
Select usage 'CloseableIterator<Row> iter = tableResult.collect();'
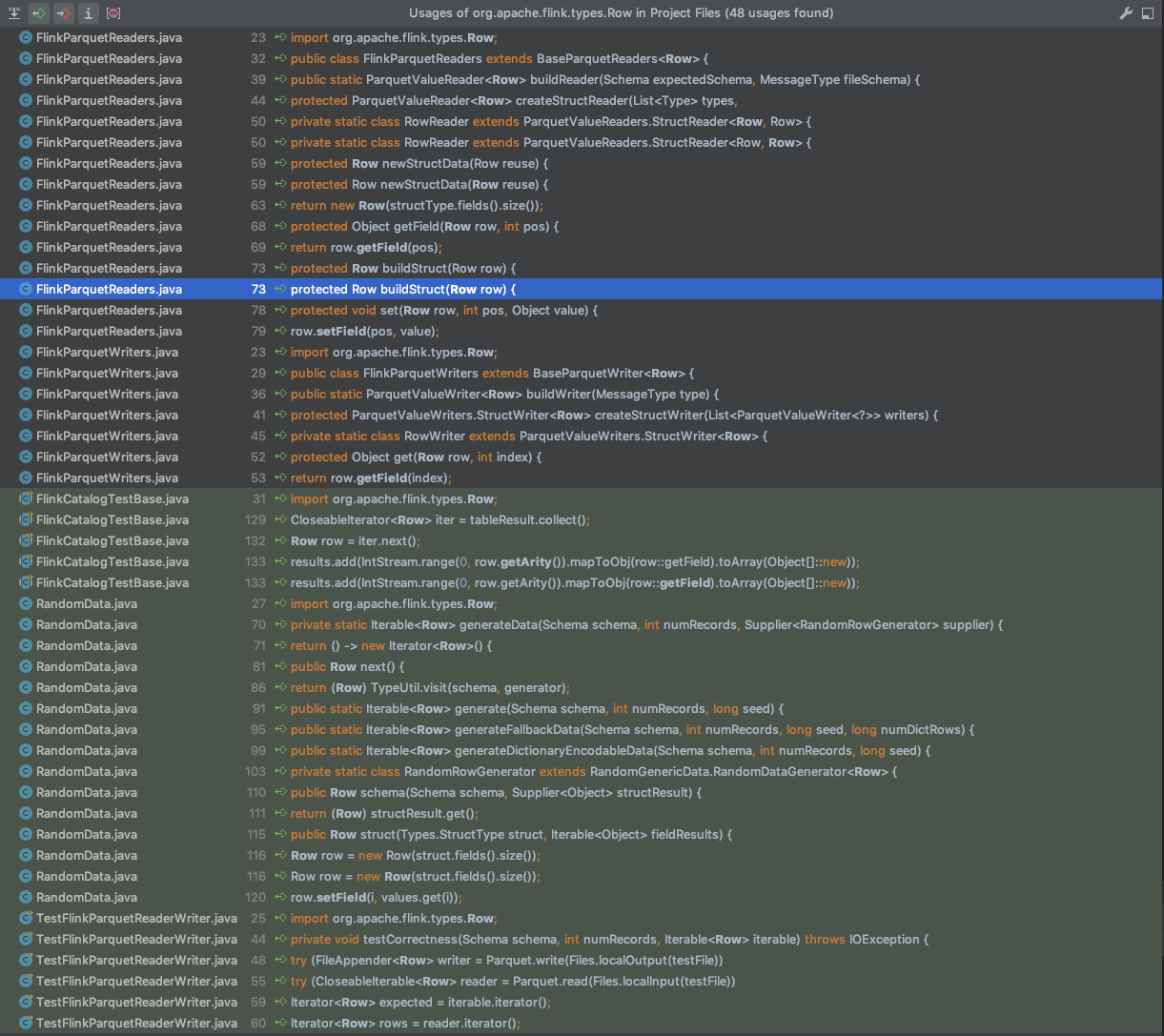440,520
